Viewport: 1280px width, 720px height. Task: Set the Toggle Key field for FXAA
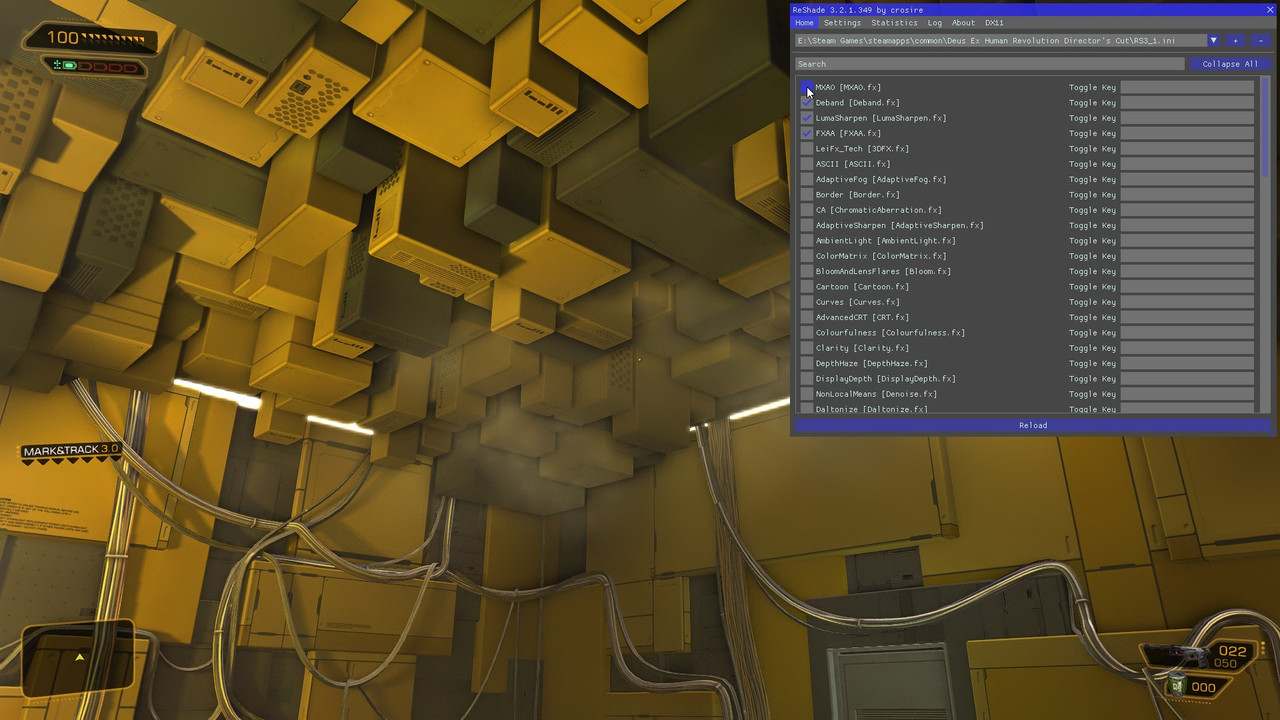coord(1187,133)
